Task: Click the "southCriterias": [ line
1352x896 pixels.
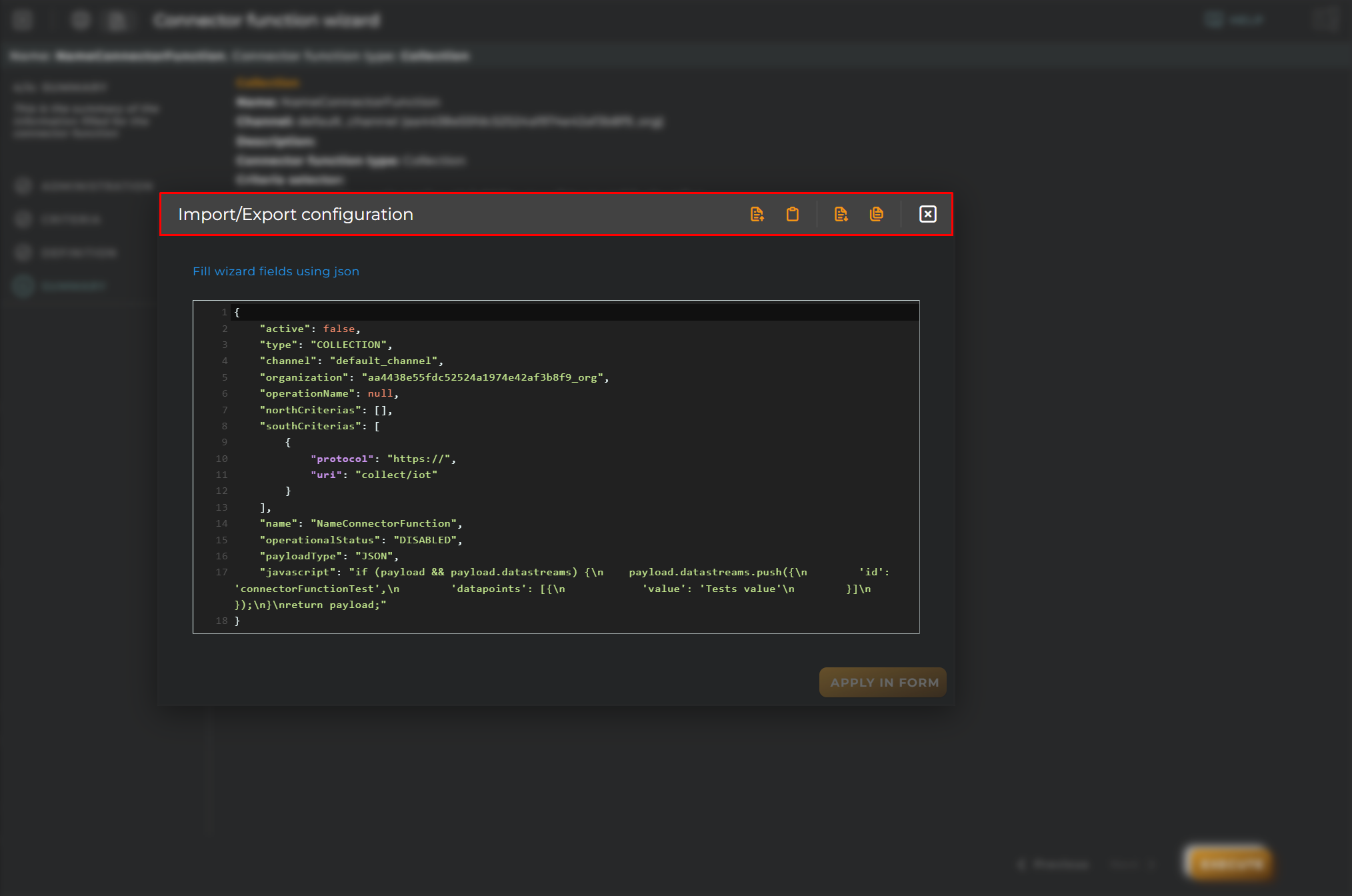Action: coord(320,426)
